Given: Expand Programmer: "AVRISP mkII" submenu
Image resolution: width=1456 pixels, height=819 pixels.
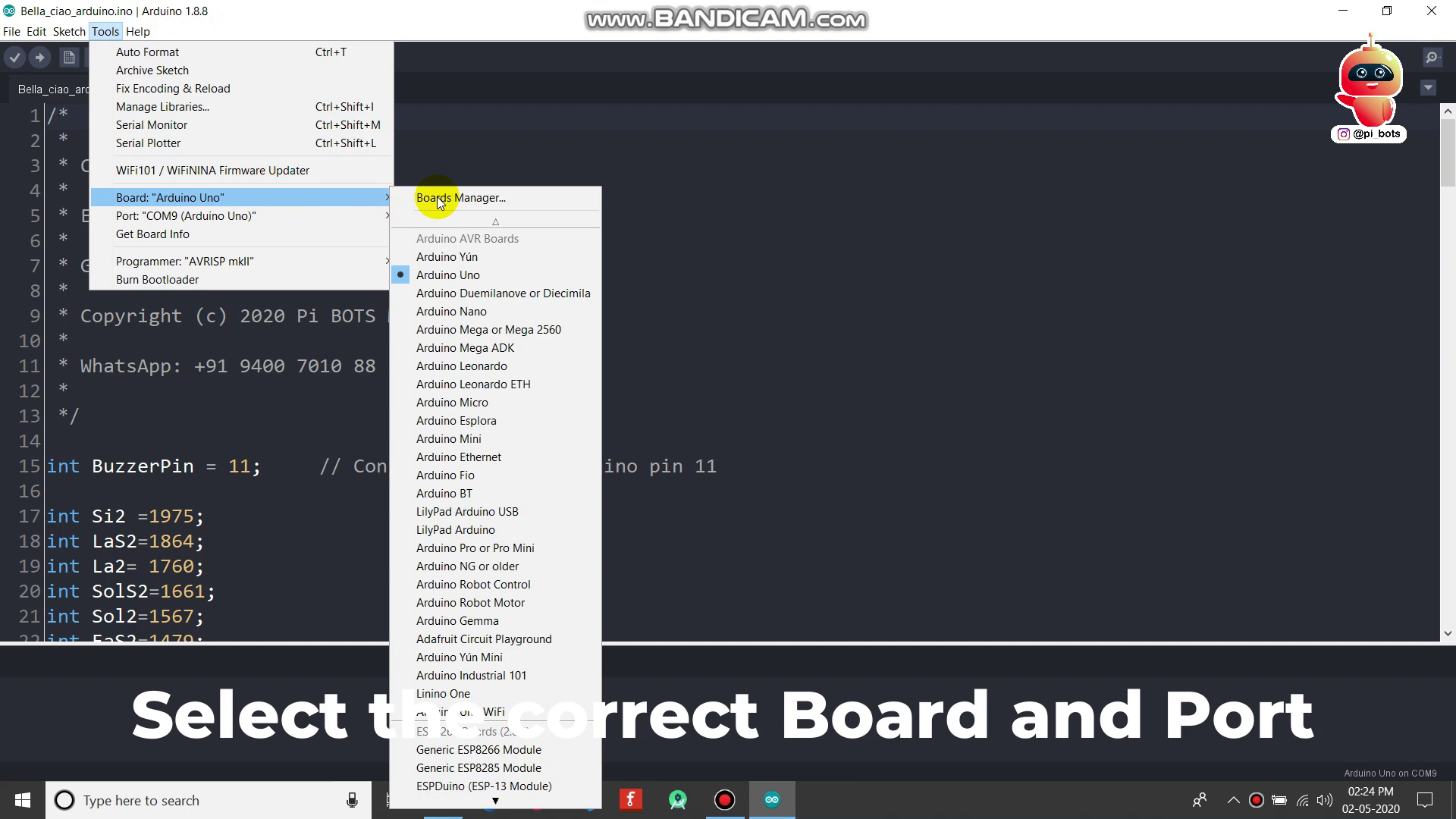Looking at the screenshot, I should point(241,262).
